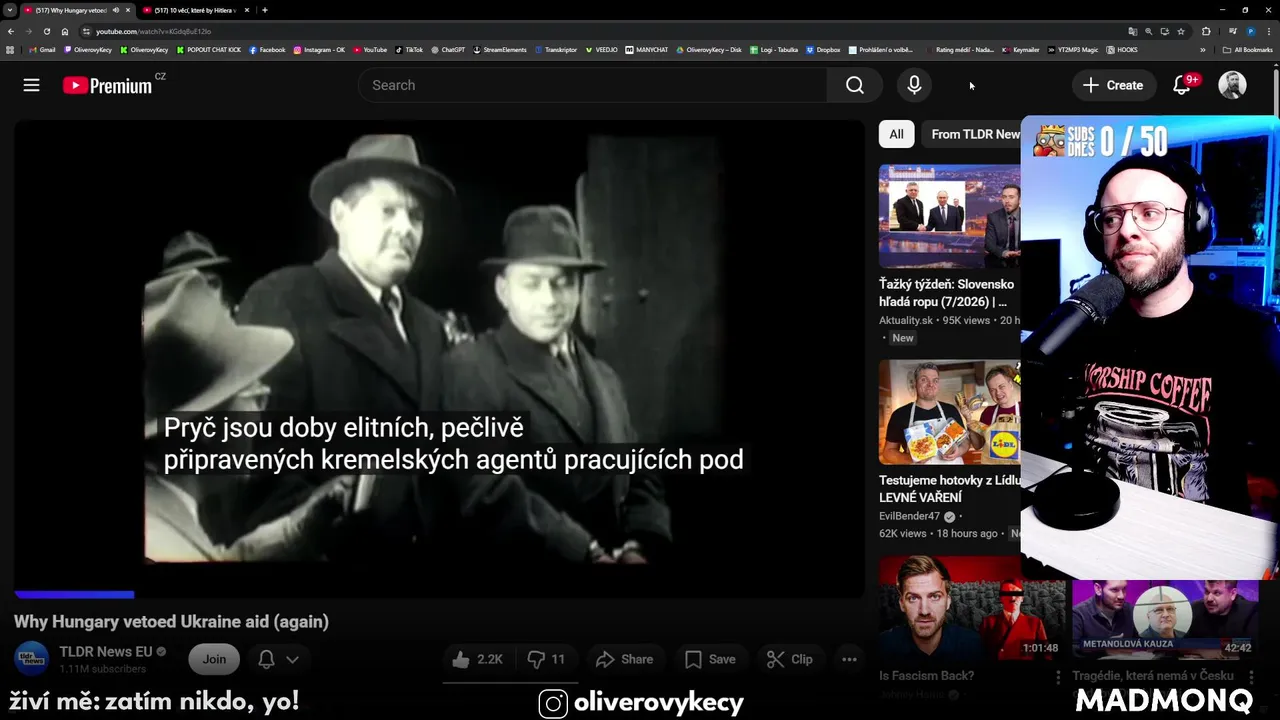Select the All filter chip
The image size is (1280, 720).
tap(896, 134)
